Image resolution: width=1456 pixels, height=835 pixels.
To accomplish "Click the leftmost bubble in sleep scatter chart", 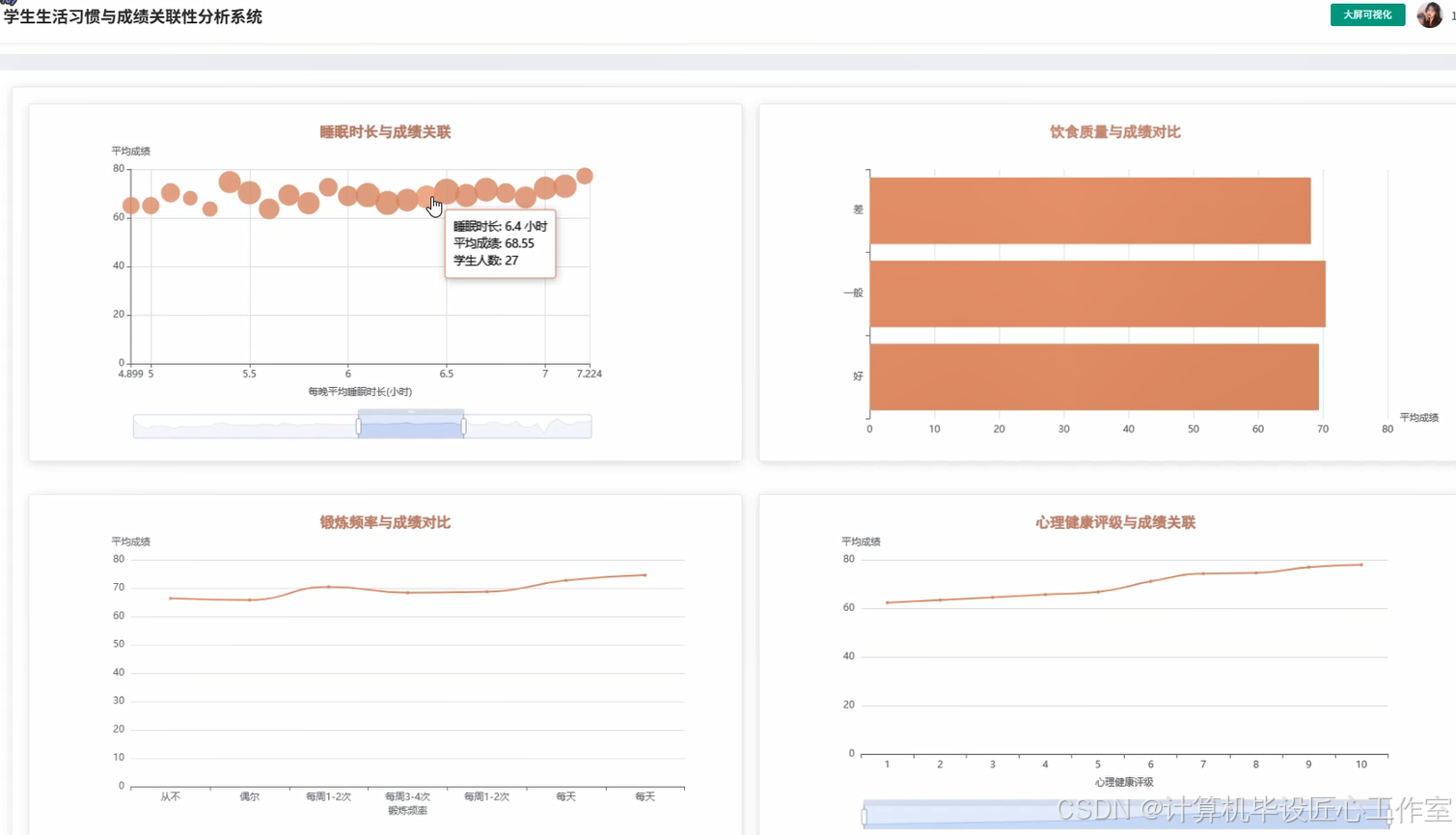I will 131,206.
